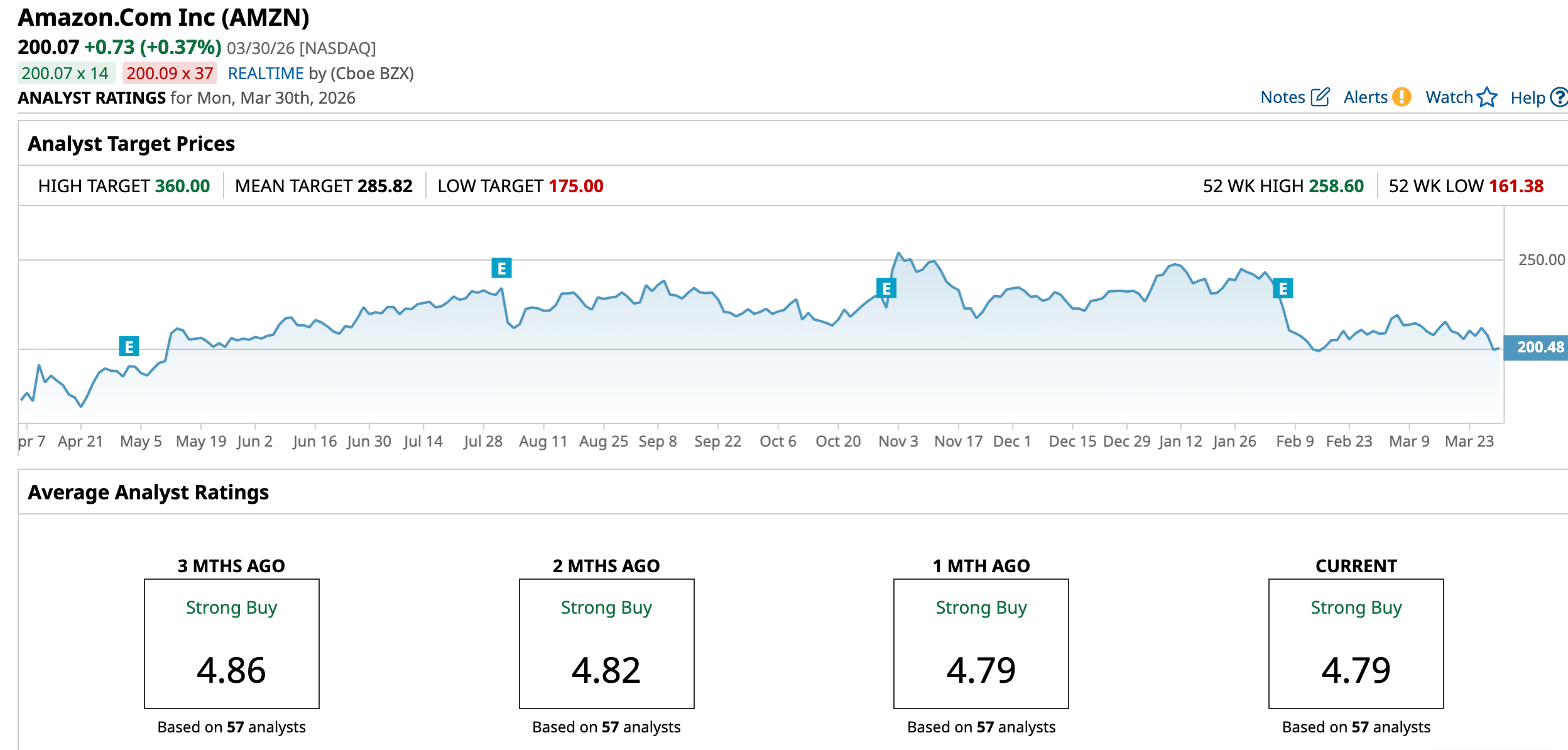Click the chart peak near Nov 3
This screenshot has width=1568, height=750.
898,253
